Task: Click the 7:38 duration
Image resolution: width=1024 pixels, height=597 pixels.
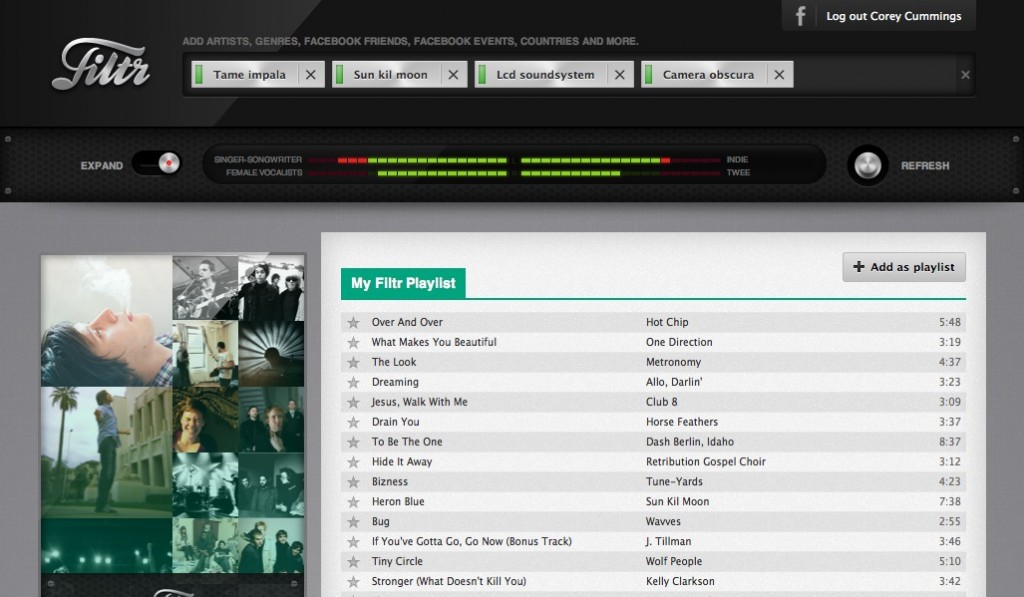Action: (x=950, y=502)
